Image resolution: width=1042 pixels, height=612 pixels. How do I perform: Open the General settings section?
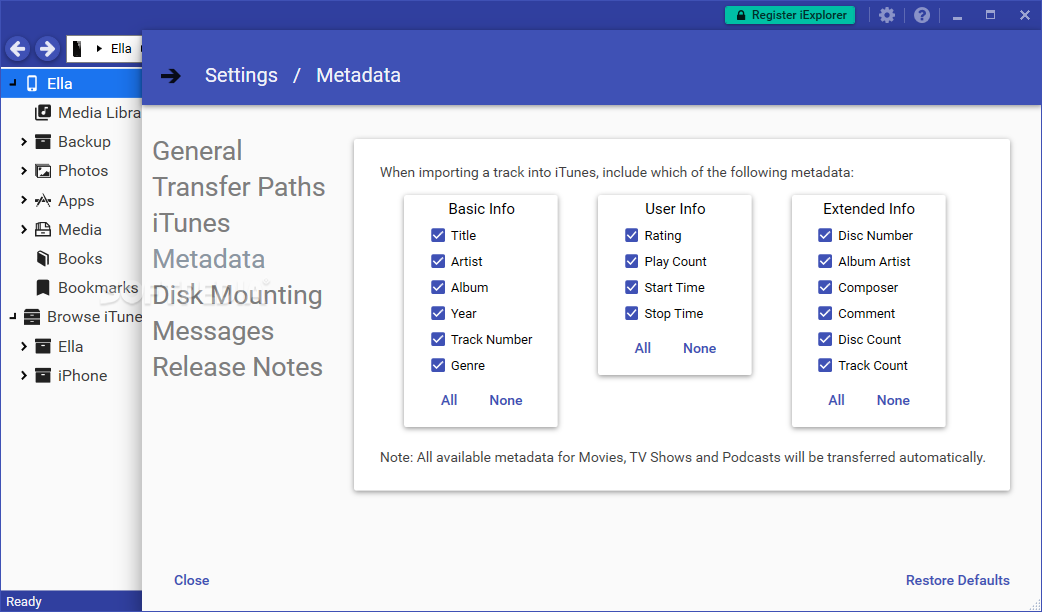click(x=197, y=151)
